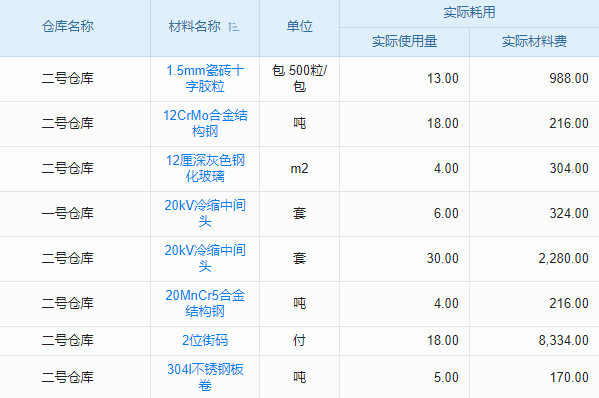Click the sort icon beside 材料名称

click(233, 27)
